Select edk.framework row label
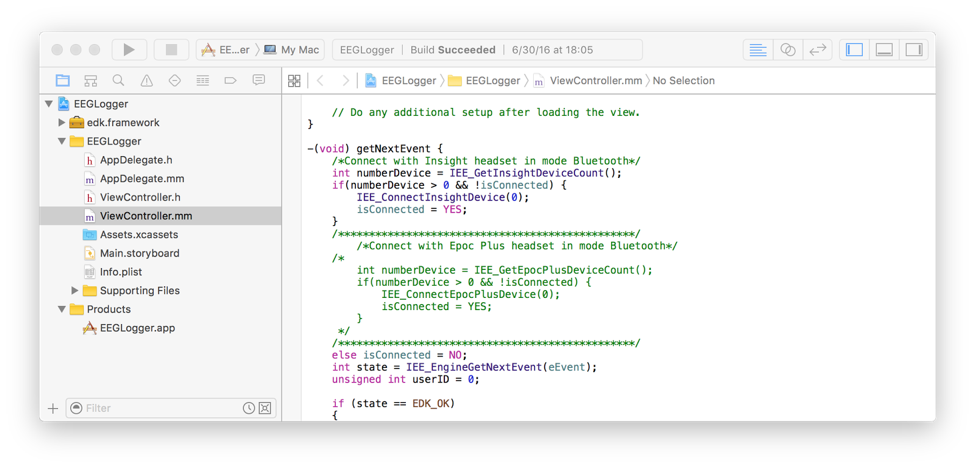This screenshot has width=975, height=468. tap(123, 122)
